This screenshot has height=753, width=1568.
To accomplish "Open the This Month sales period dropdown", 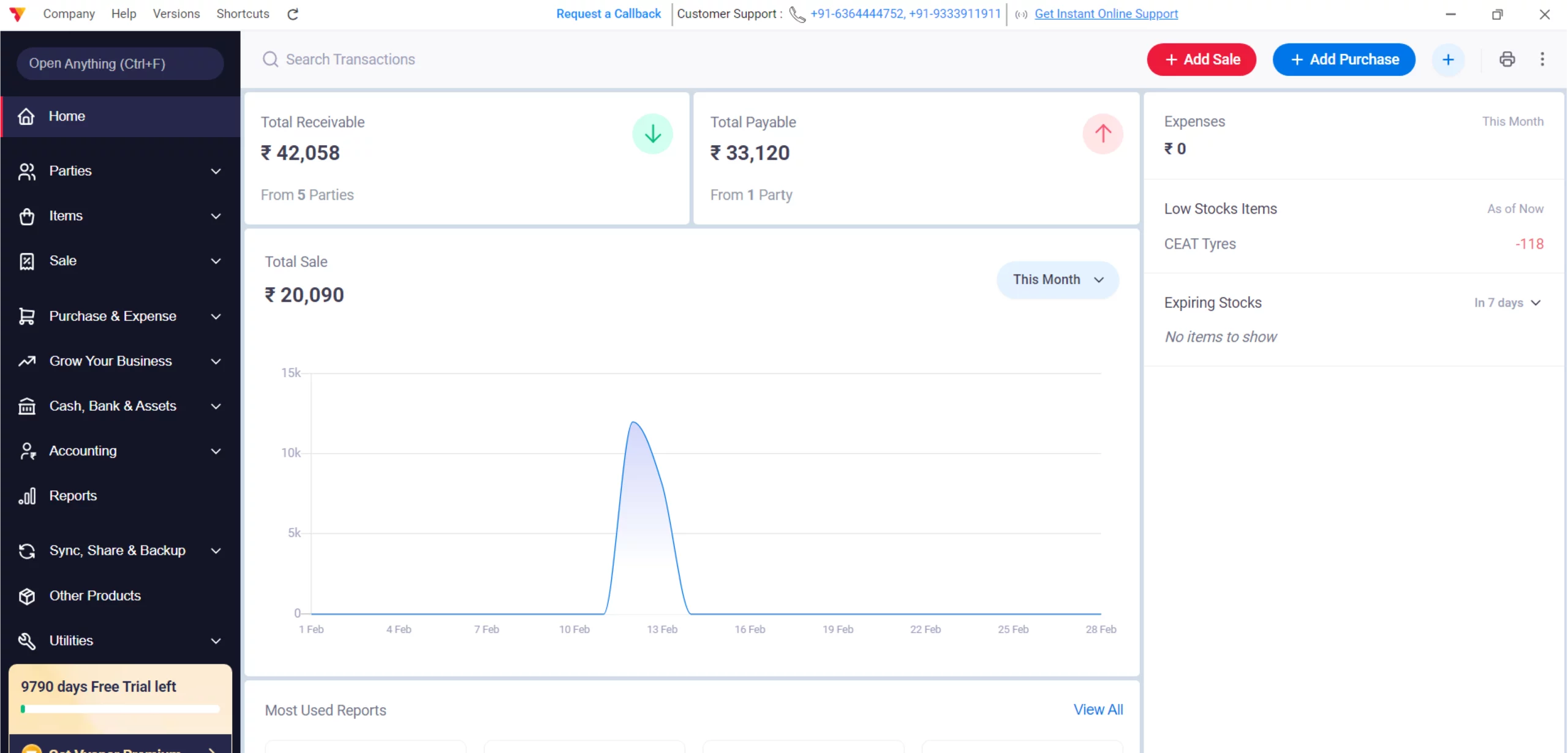I will (1058, 280).
